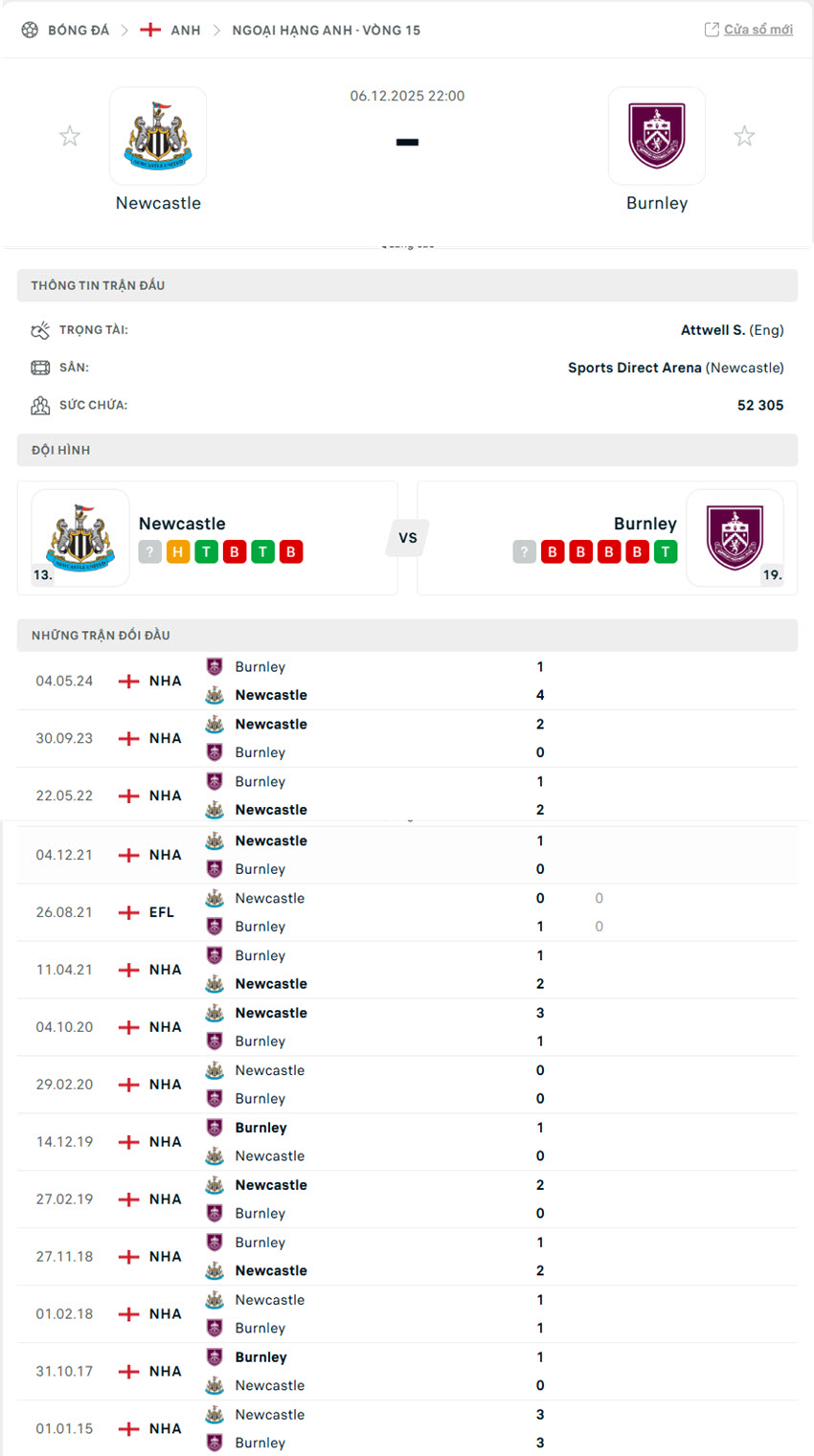Click the England flag icon in the breadcrumb
This screenshot has width=814, height=1456.
point(150,29)
